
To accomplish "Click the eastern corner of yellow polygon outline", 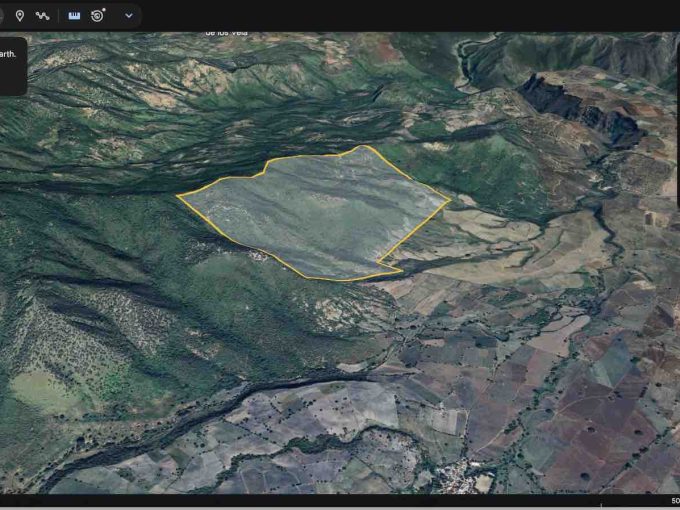I will (449, 201).
